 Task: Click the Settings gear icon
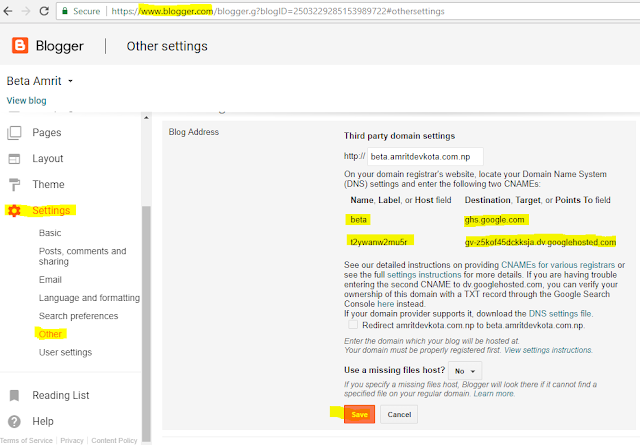[x=14, y=211]
